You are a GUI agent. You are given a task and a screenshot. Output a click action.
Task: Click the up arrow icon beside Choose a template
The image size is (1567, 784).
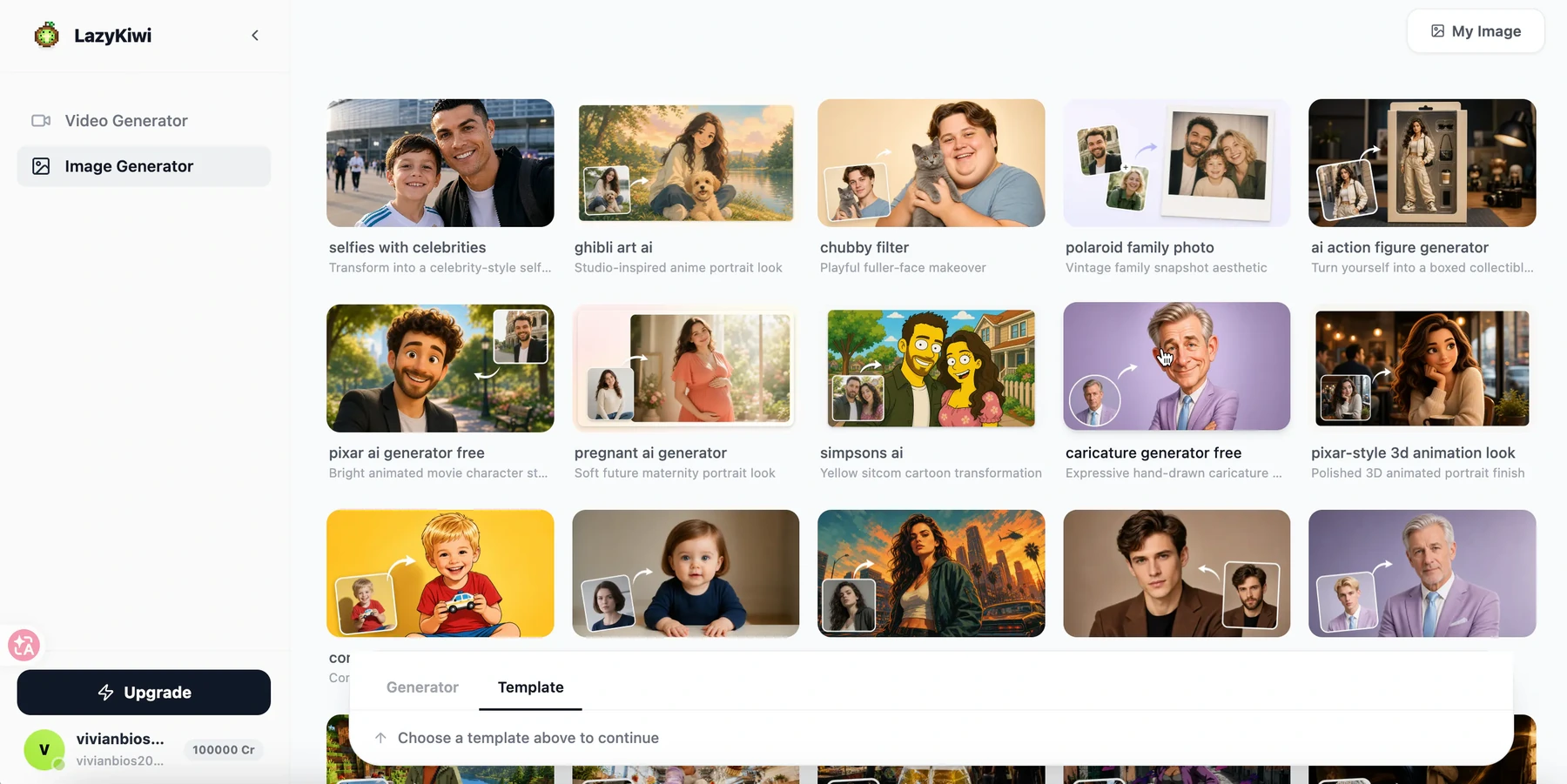(380, 738)
